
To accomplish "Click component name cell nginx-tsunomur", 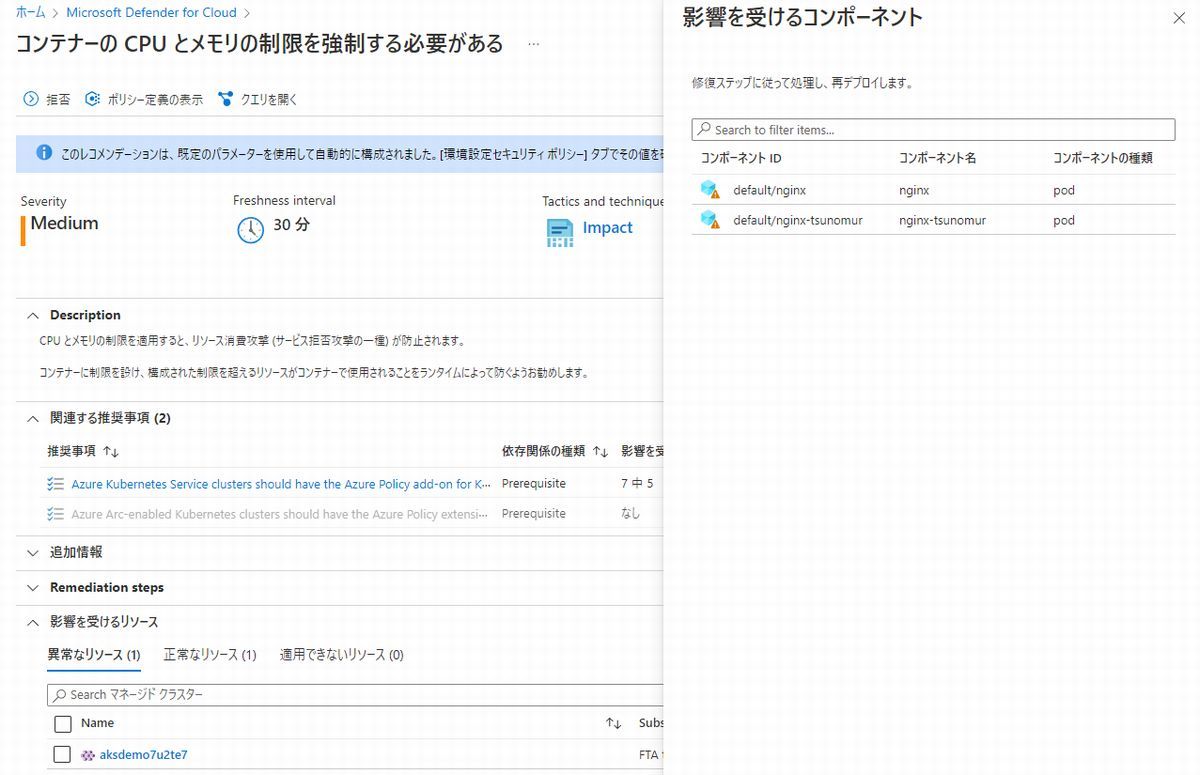I will (x=942, y=220).
